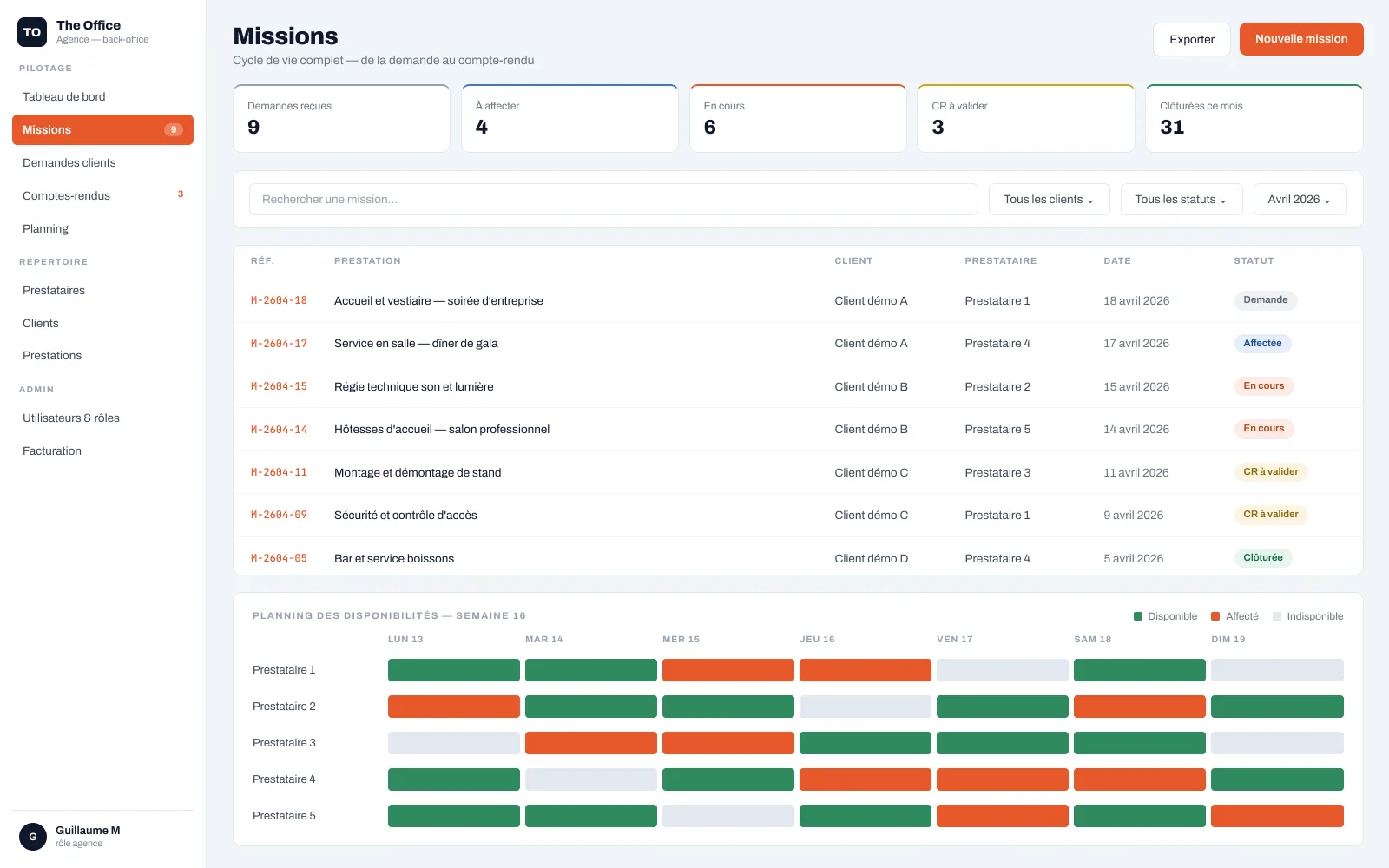Screen dimensions: 1389x868
Task: Click the Clôturée status badge
Action: pyautogui.click(x=1262, y=558)
